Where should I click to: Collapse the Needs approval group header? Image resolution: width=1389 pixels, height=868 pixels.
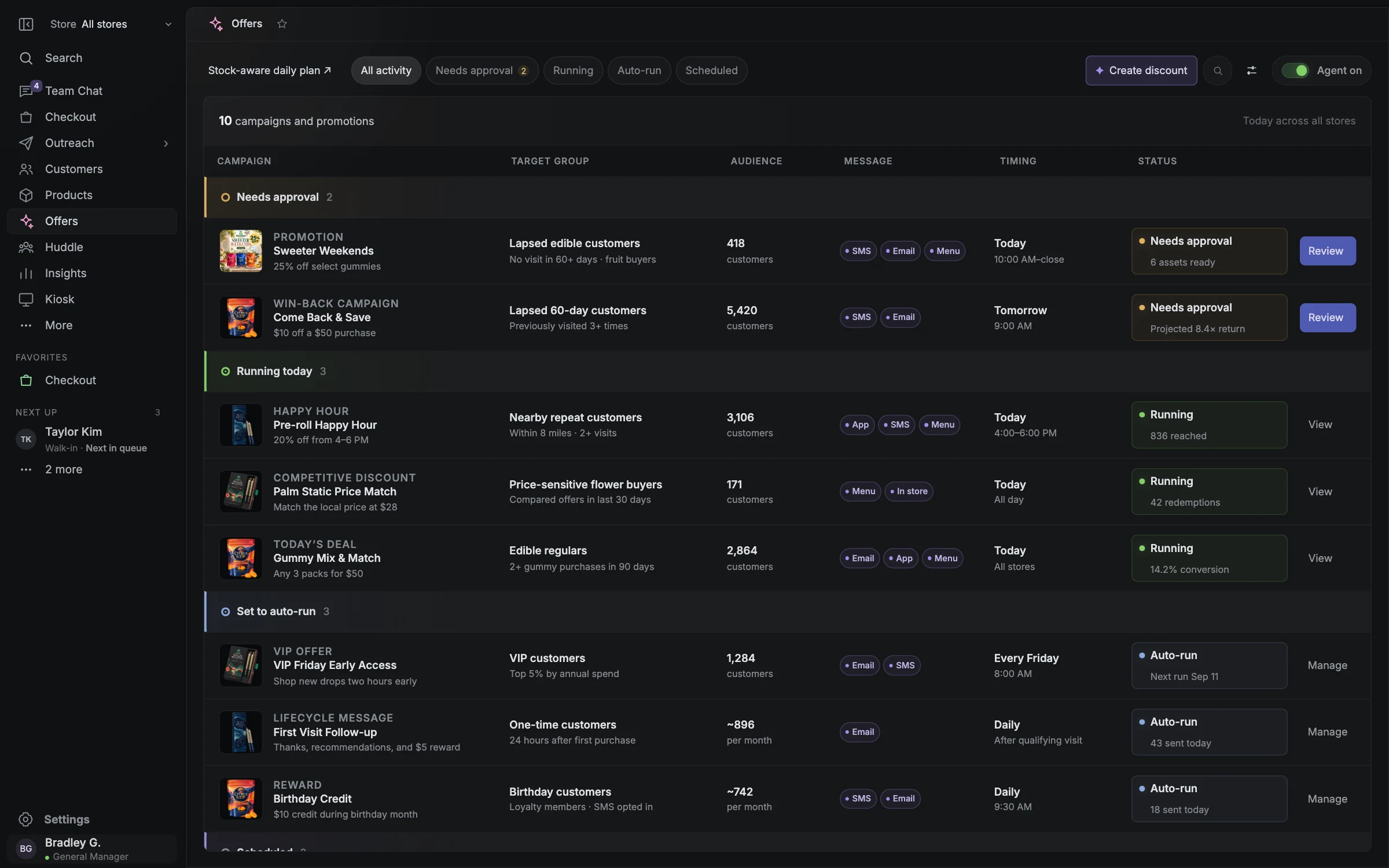click(x=787, y=197)
